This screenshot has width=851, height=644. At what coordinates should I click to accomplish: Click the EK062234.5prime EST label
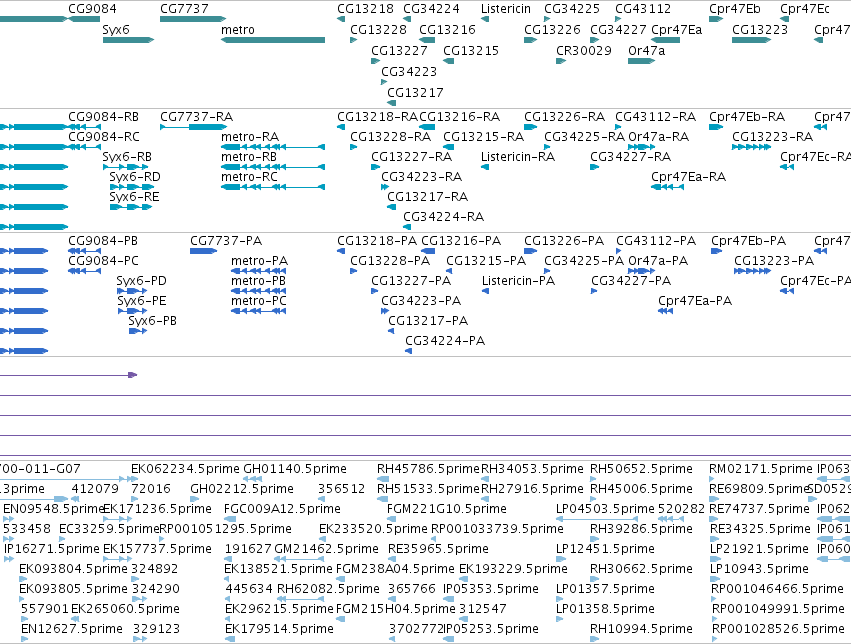(185, 469)
